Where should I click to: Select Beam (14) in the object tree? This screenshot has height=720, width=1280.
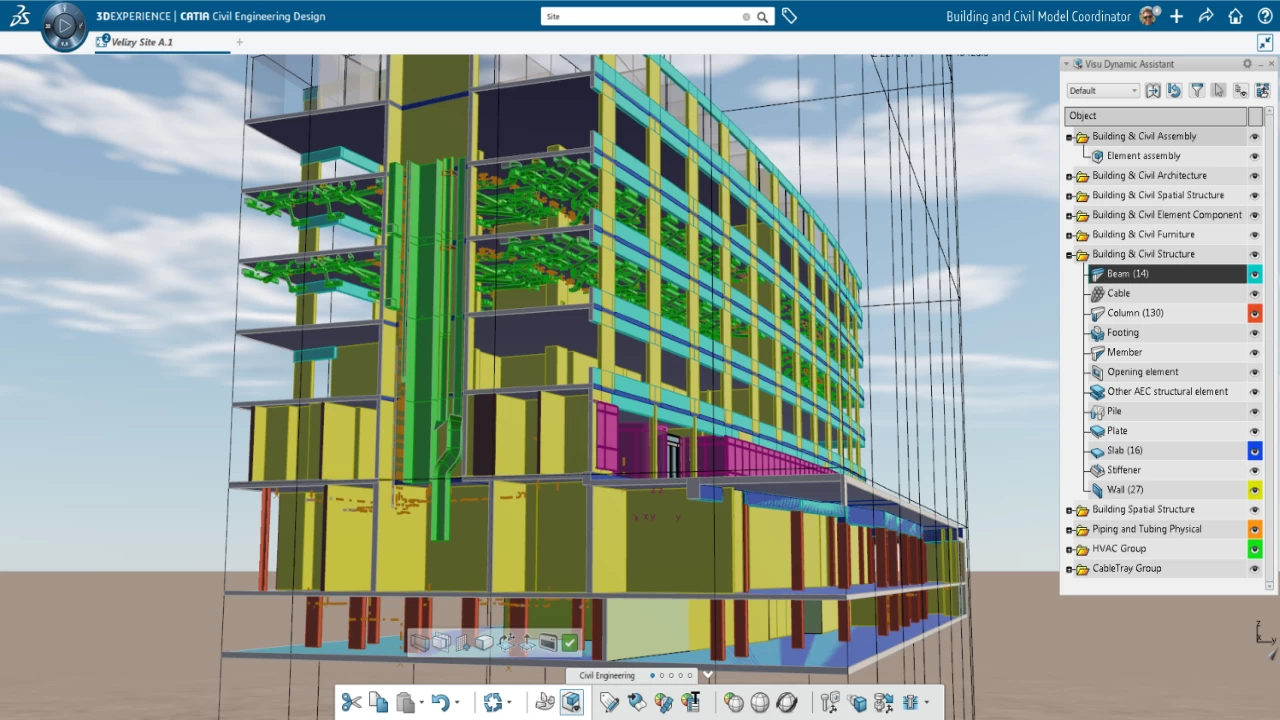tap(1127, 273)
